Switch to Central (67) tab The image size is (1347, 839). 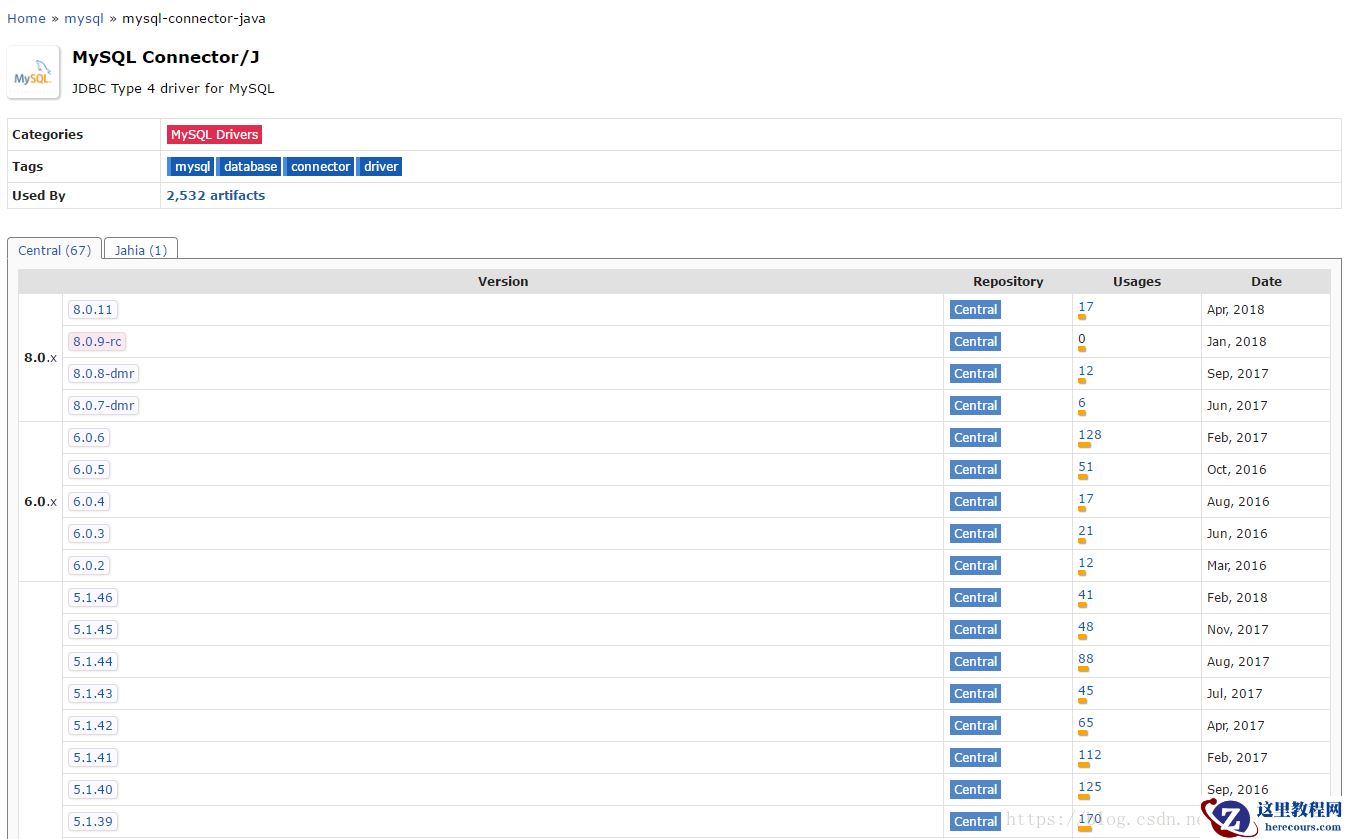click(54, 250)
